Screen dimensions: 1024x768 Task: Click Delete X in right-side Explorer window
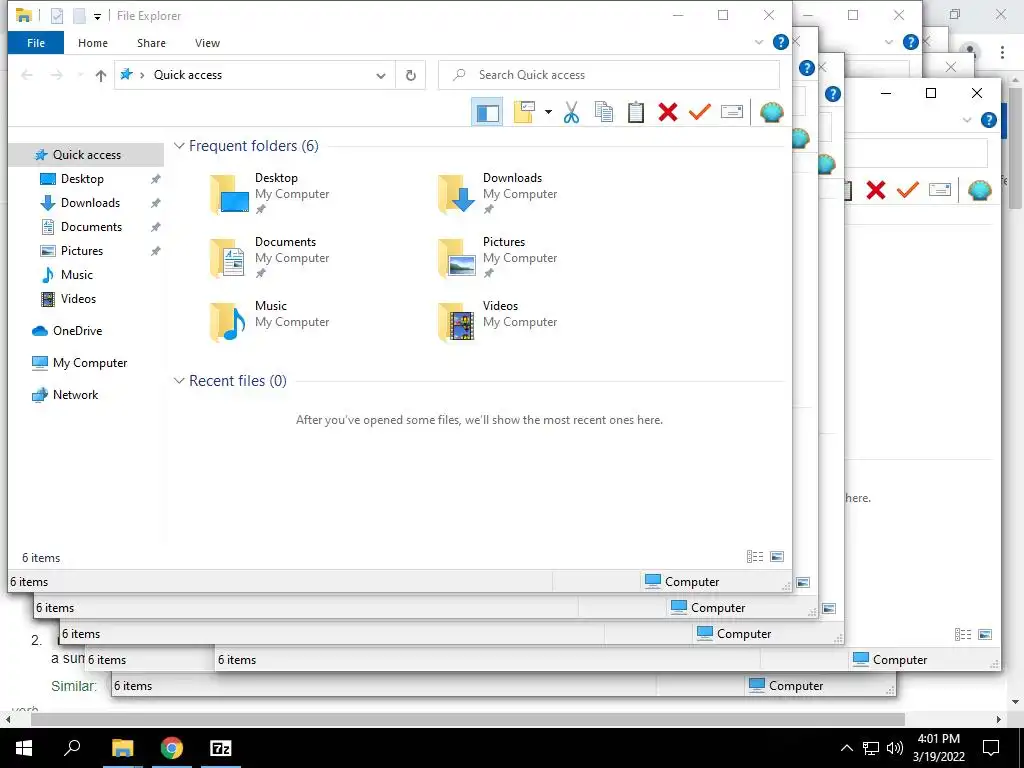876,190
